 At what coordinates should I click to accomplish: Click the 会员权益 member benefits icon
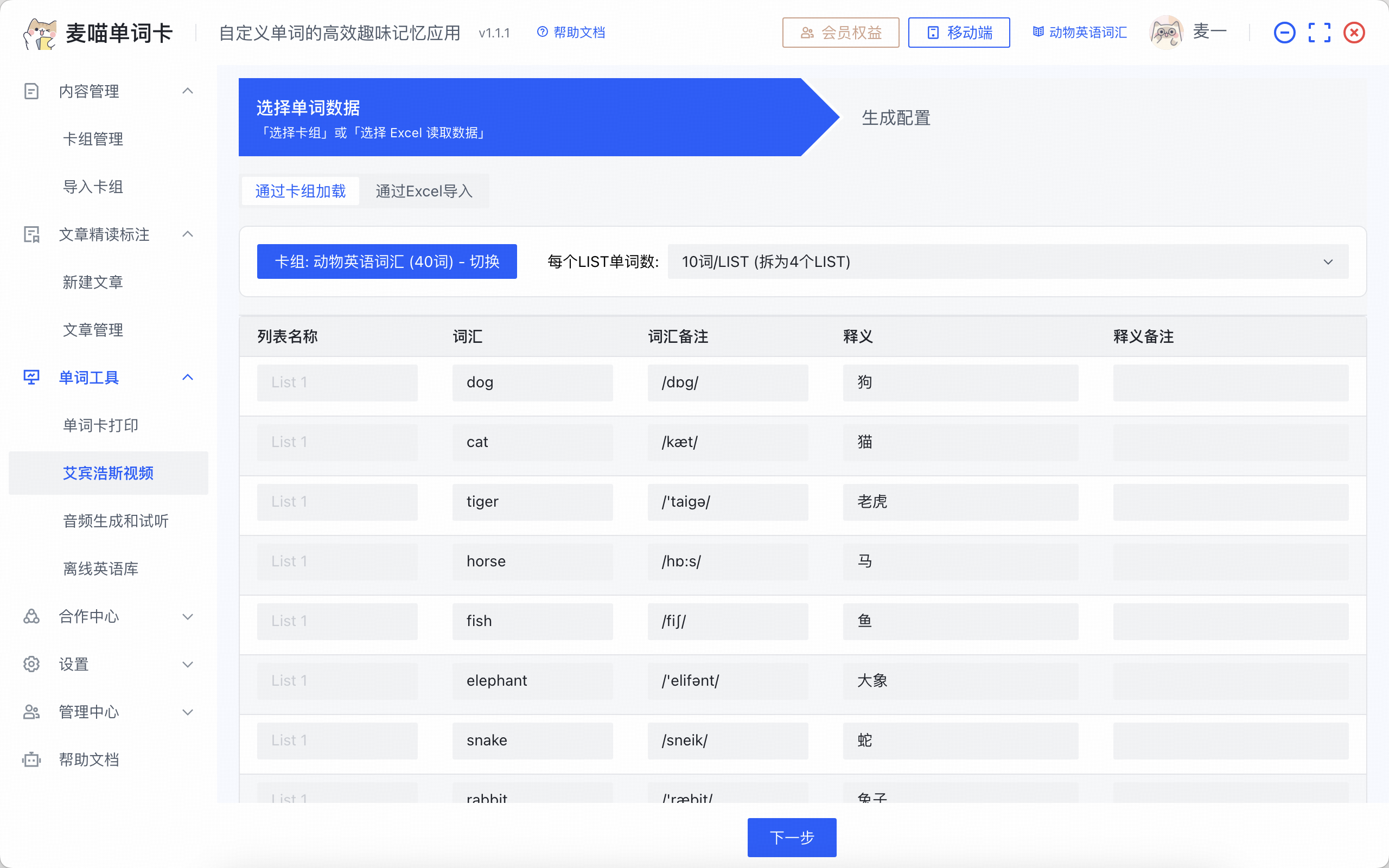coord(808,33)
